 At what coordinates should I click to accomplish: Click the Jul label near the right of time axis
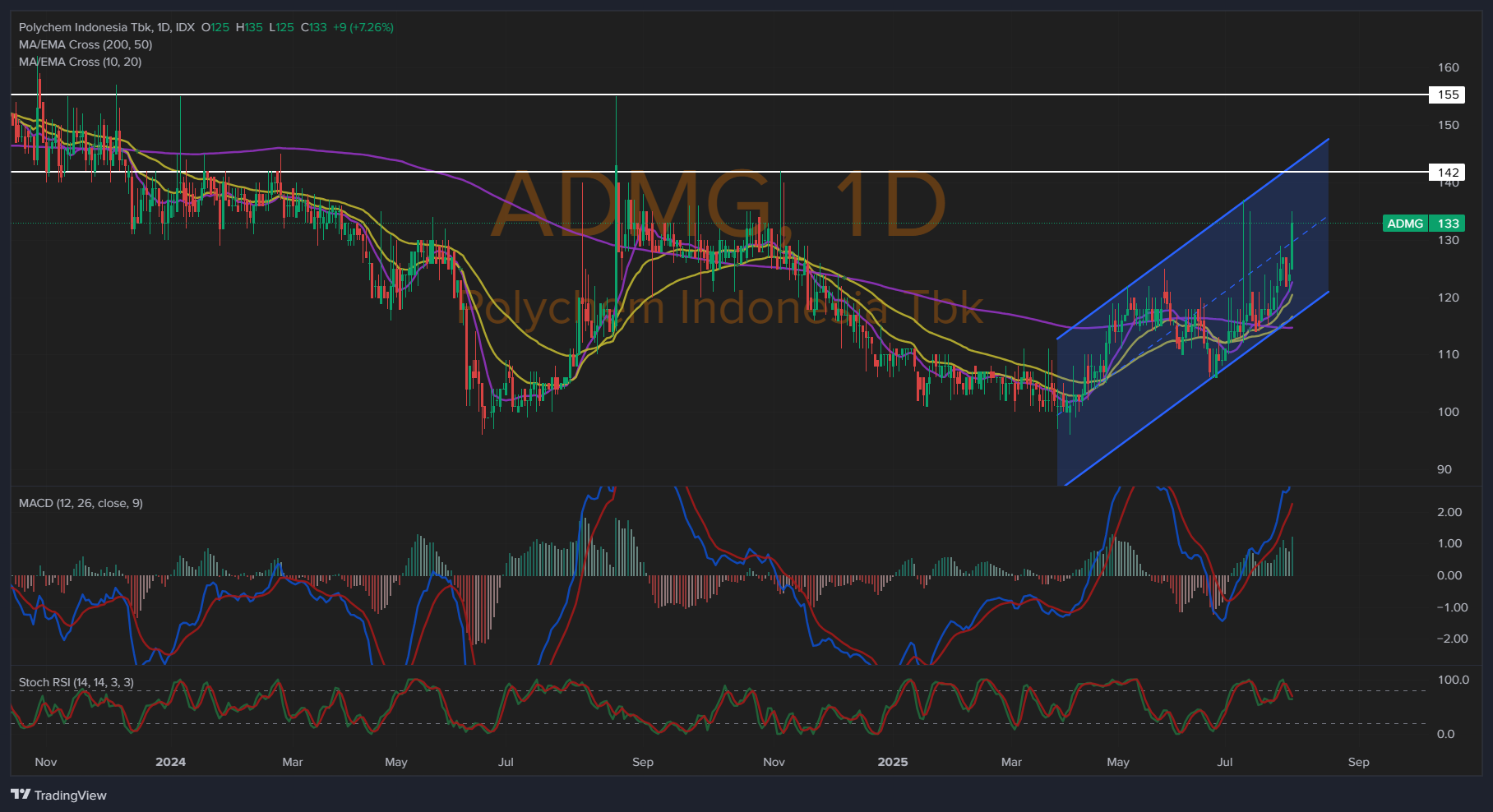(1225, 762)
